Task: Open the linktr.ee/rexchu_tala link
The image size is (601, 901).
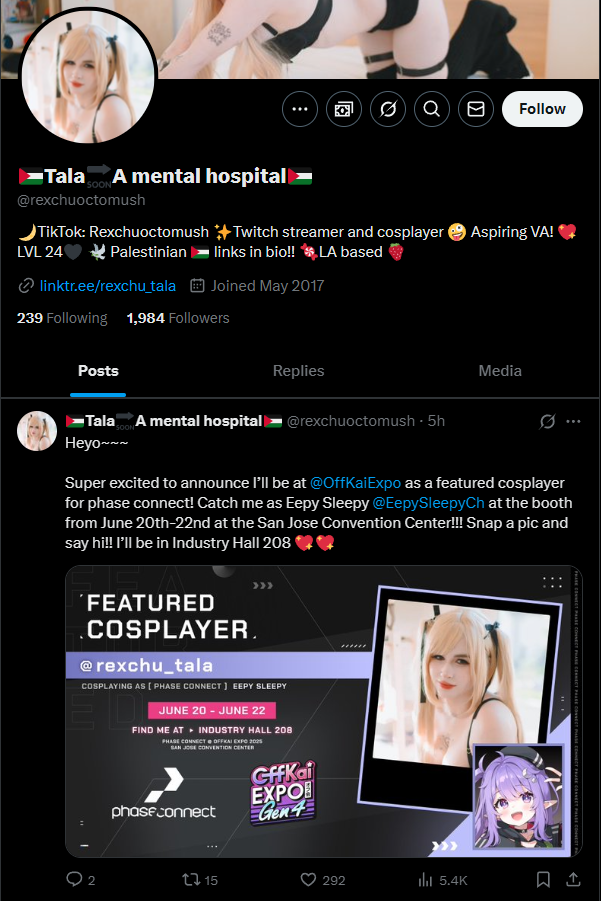Action: [107, 286]
